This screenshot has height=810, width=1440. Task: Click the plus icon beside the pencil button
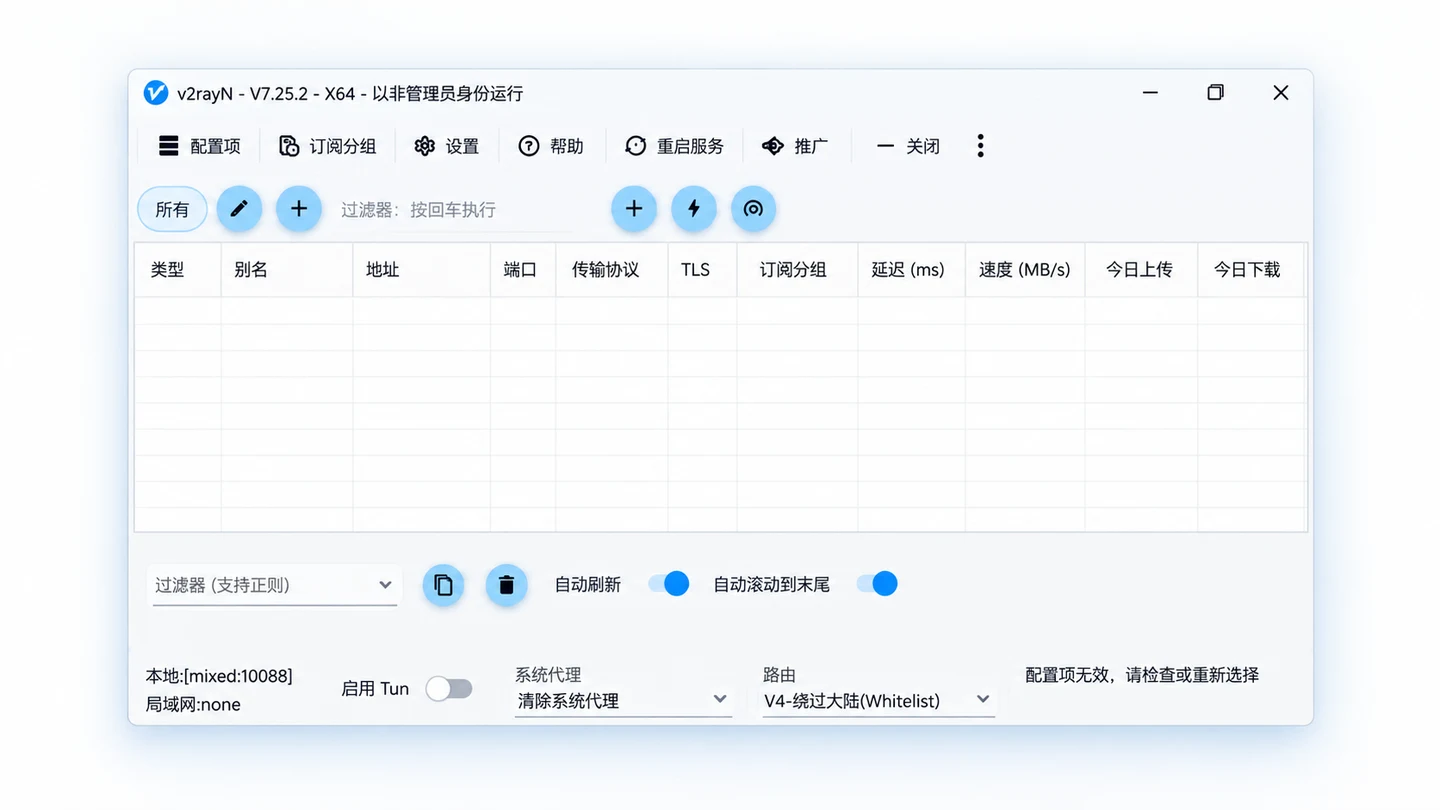click(299, 209)
